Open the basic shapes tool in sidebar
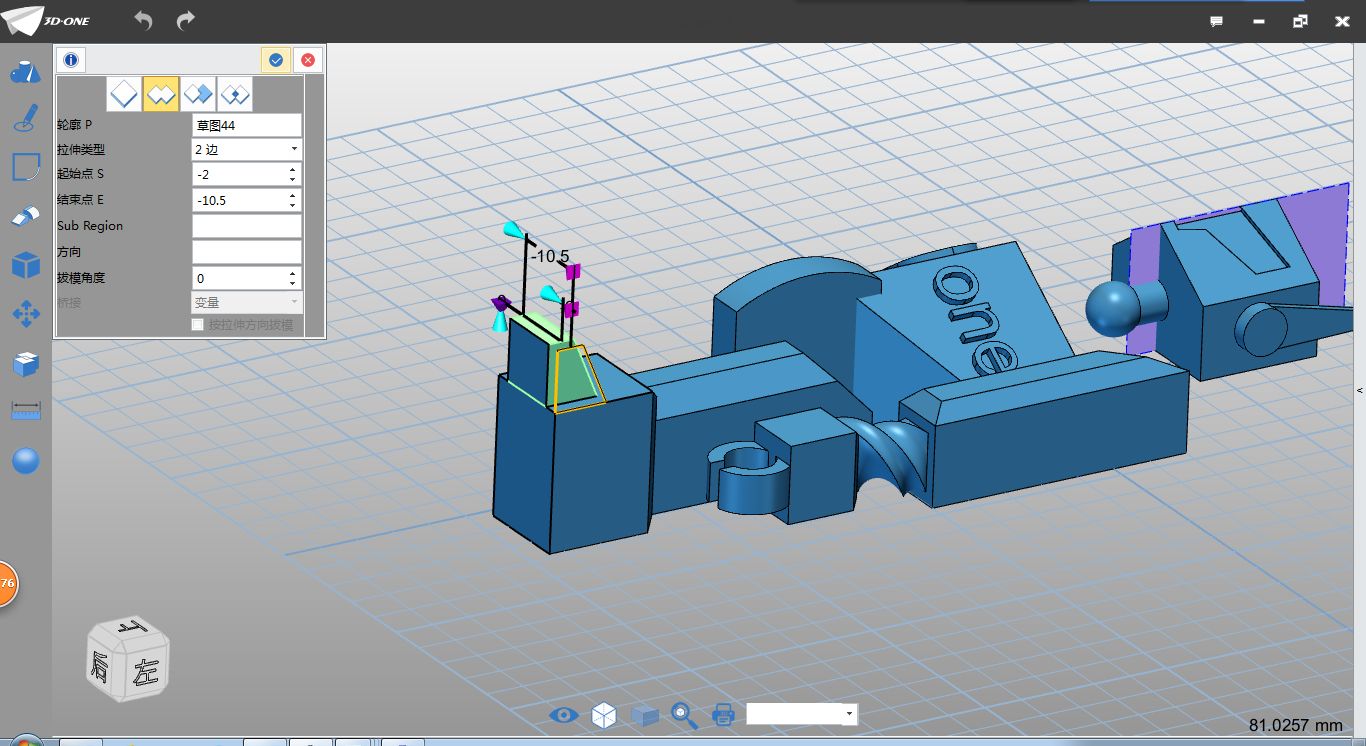The image size is (1366, 746). click(25, 73)
